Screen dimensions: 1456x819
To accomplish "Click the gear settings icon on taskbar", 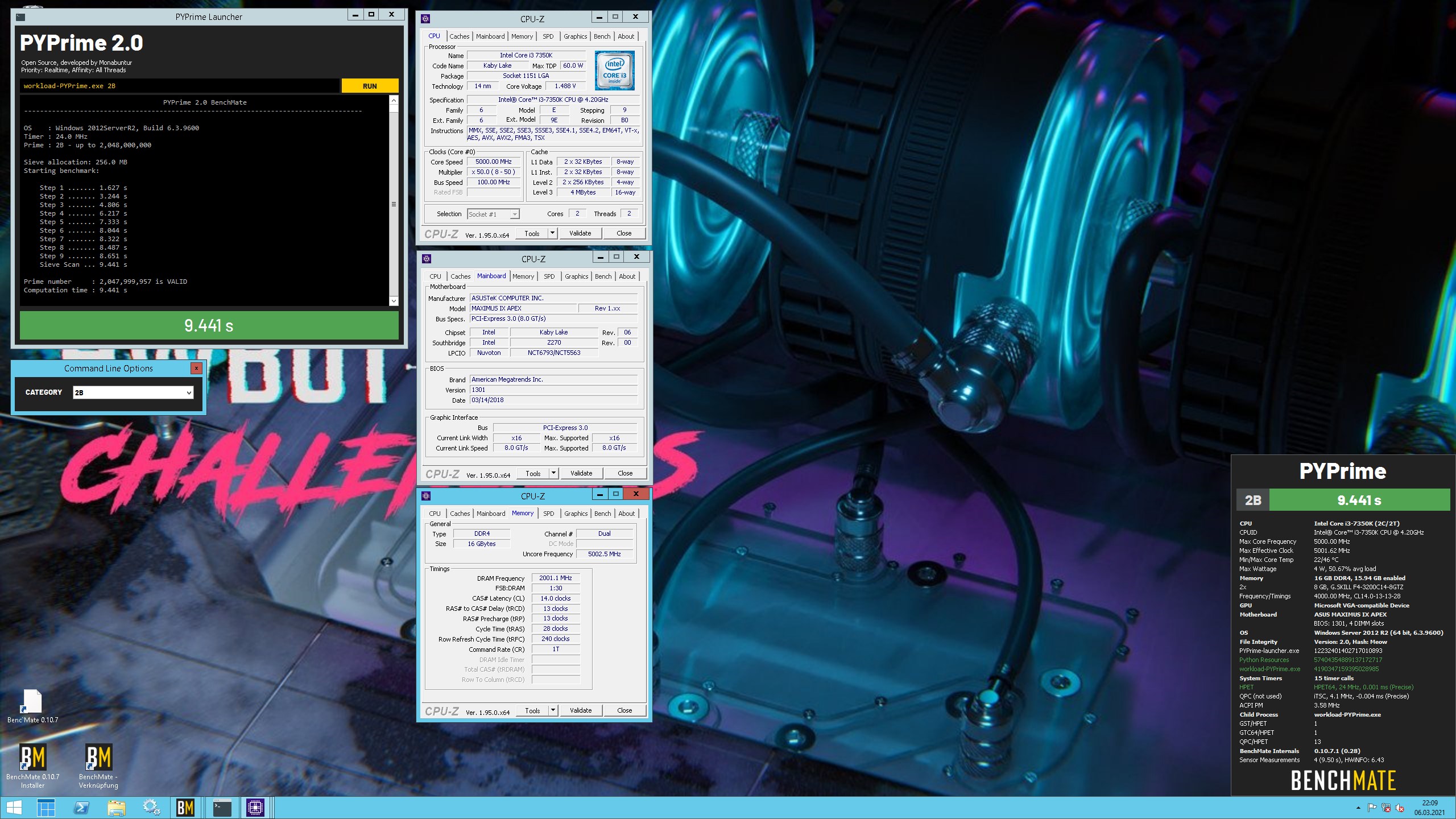I will coord(151,808).
